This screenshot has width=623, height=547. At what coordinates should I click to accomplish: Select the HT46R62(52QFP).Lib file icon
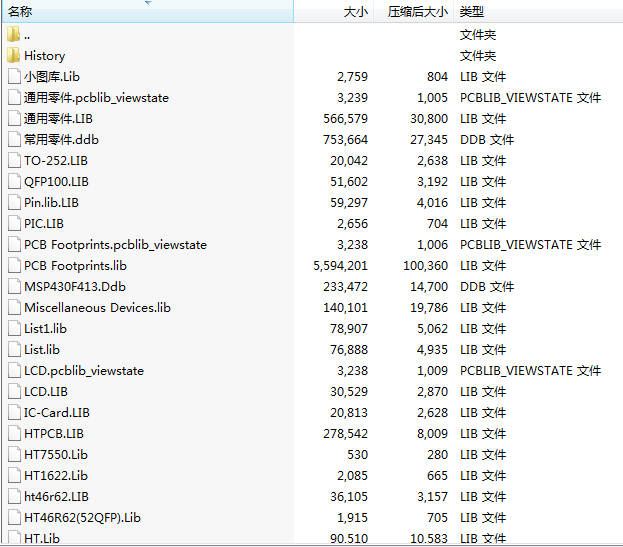14,518
